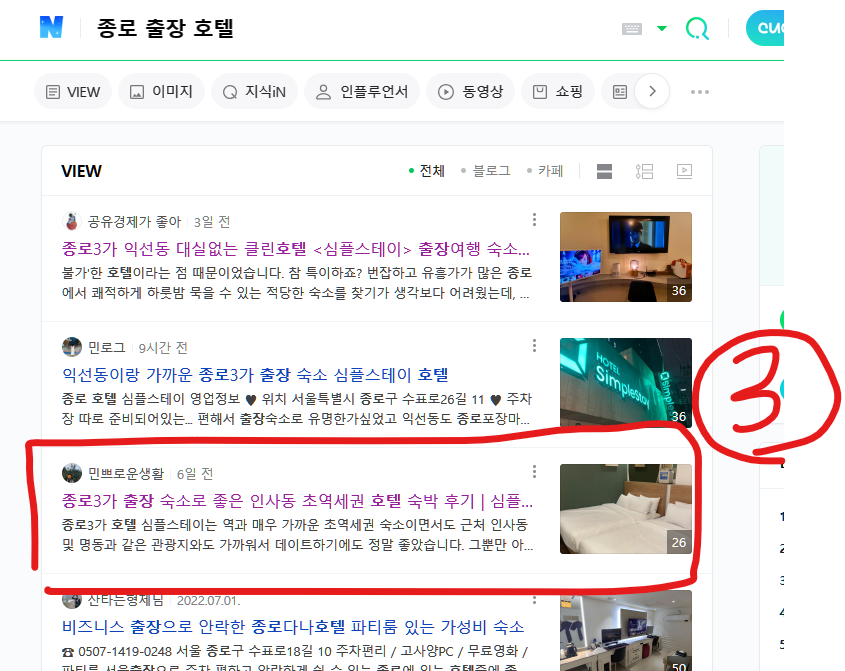Open the three-dot more options menu in tab bar

[x=699, y=92]
